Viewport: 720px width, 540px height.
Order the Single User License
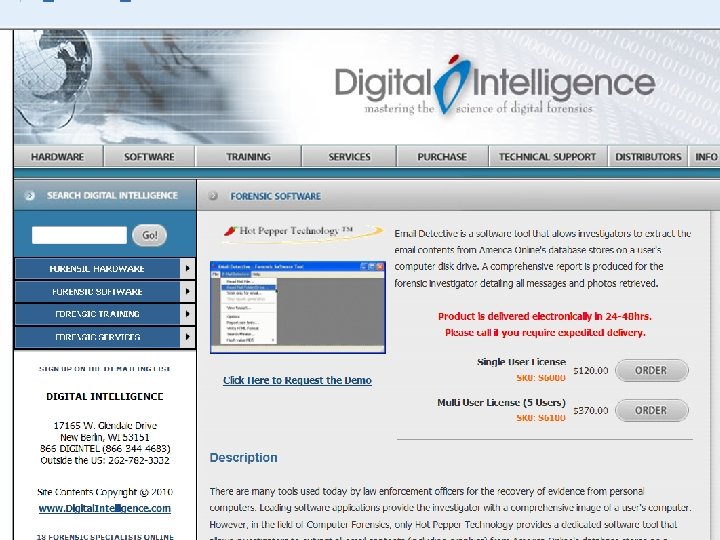pos(652,371)
